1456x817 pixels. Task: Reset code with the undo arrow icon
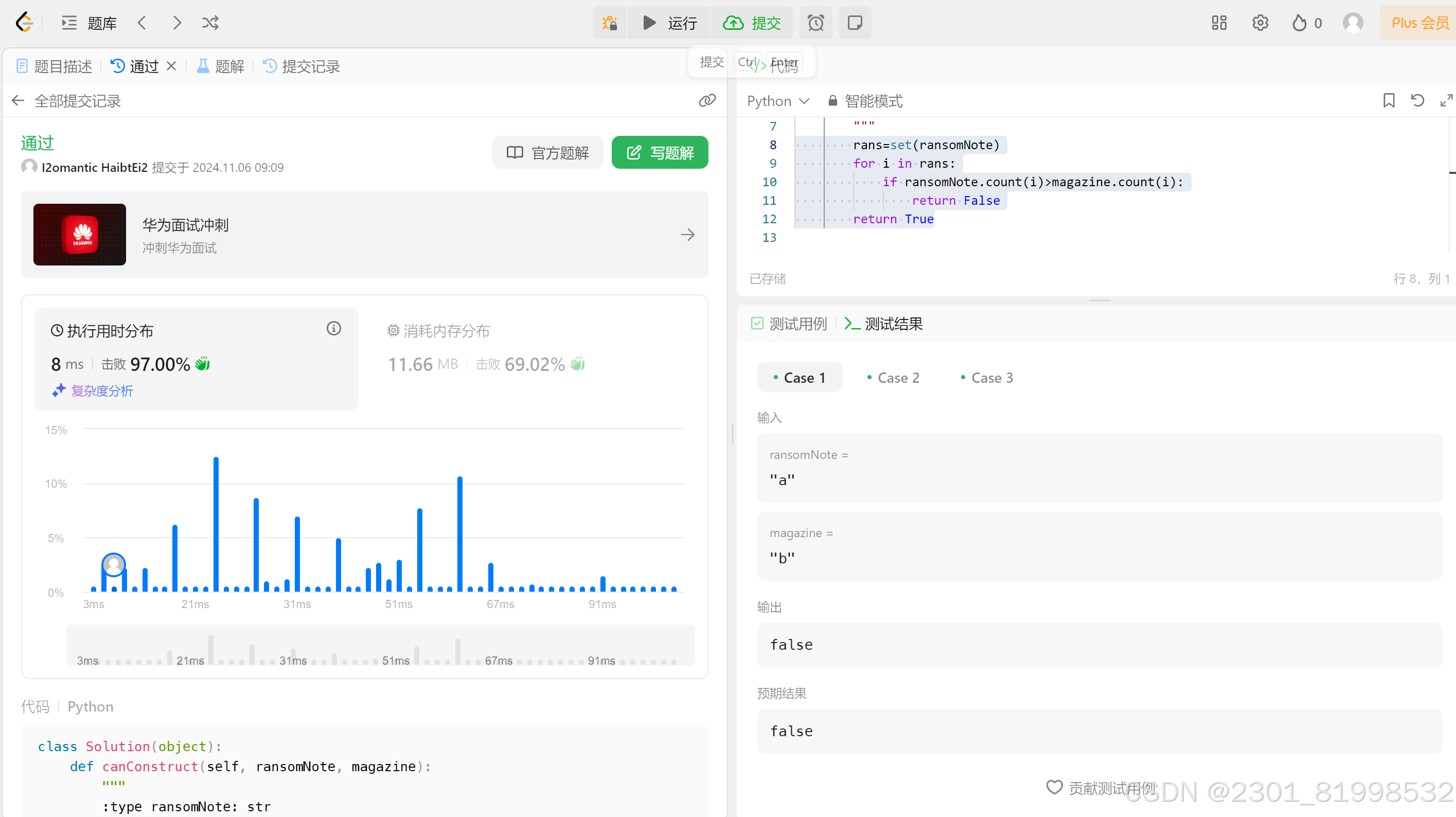click(1417, 101)
